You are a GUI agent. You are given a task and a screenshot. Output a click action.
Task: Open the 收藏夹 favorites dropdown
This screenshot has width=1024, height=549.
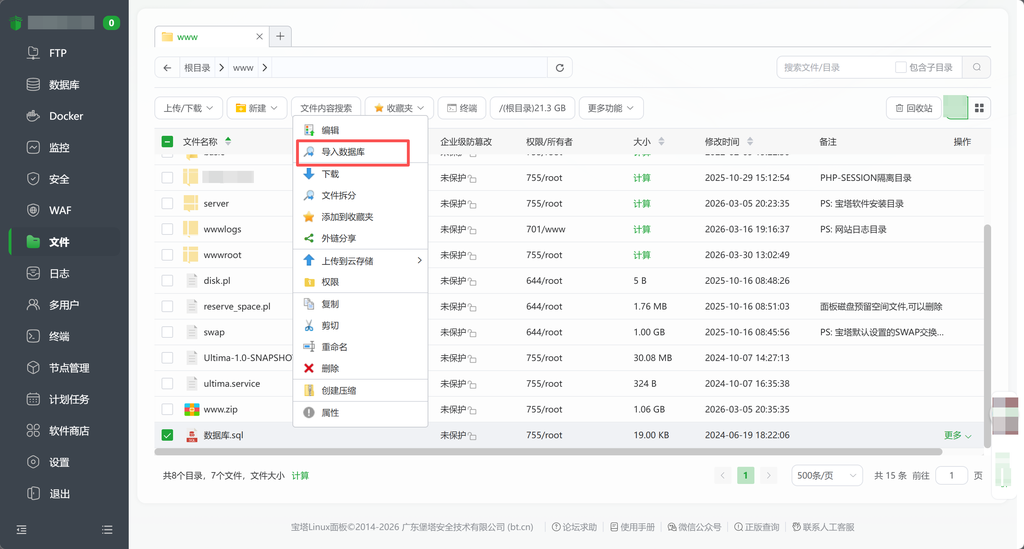[399, 108]
